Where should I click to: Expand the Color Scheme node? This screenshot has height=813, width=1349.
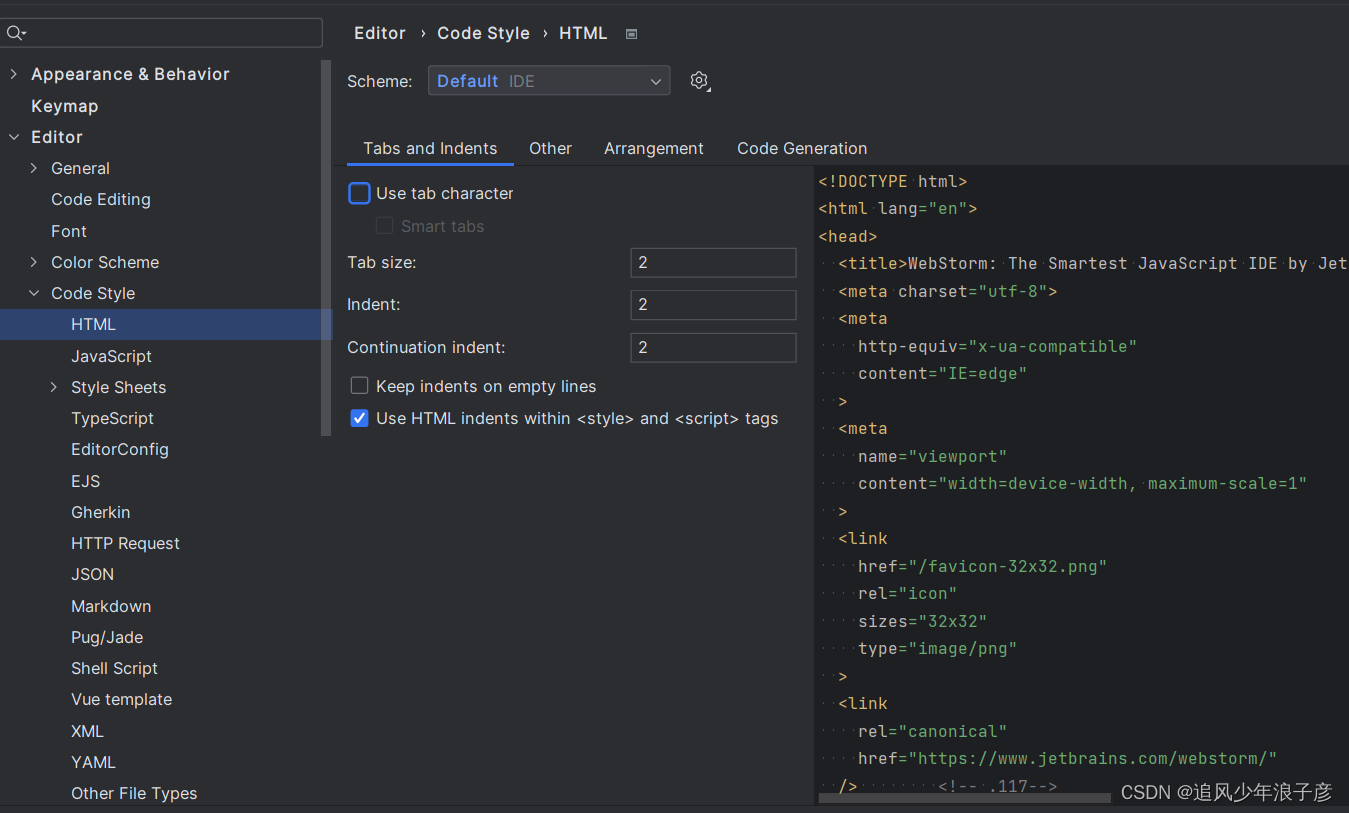(33, 262)
